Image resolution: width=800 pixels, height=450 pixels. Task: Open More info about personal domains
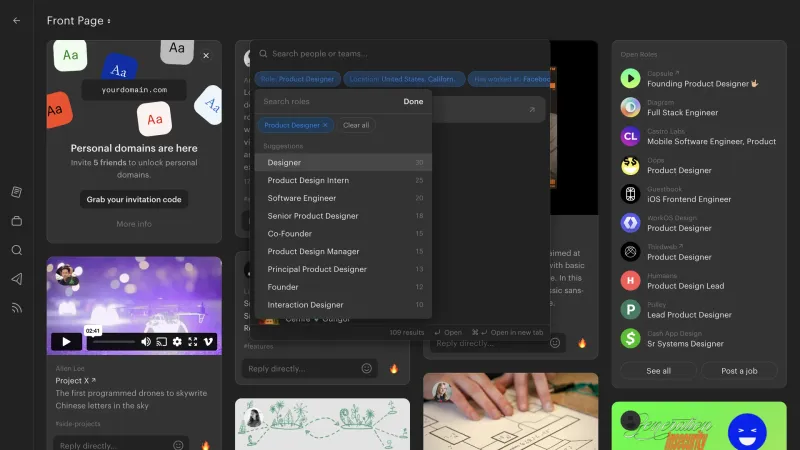[134, 223]
